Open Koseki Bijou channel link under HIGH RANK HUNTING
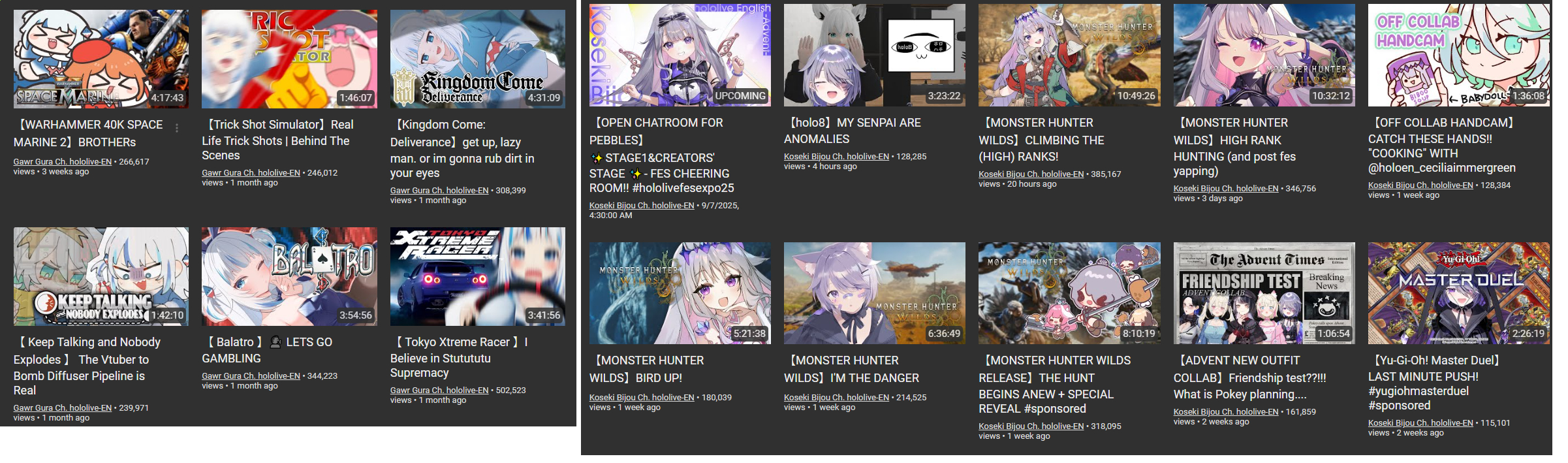1568x463 pixels. (x=1226, y=189)
